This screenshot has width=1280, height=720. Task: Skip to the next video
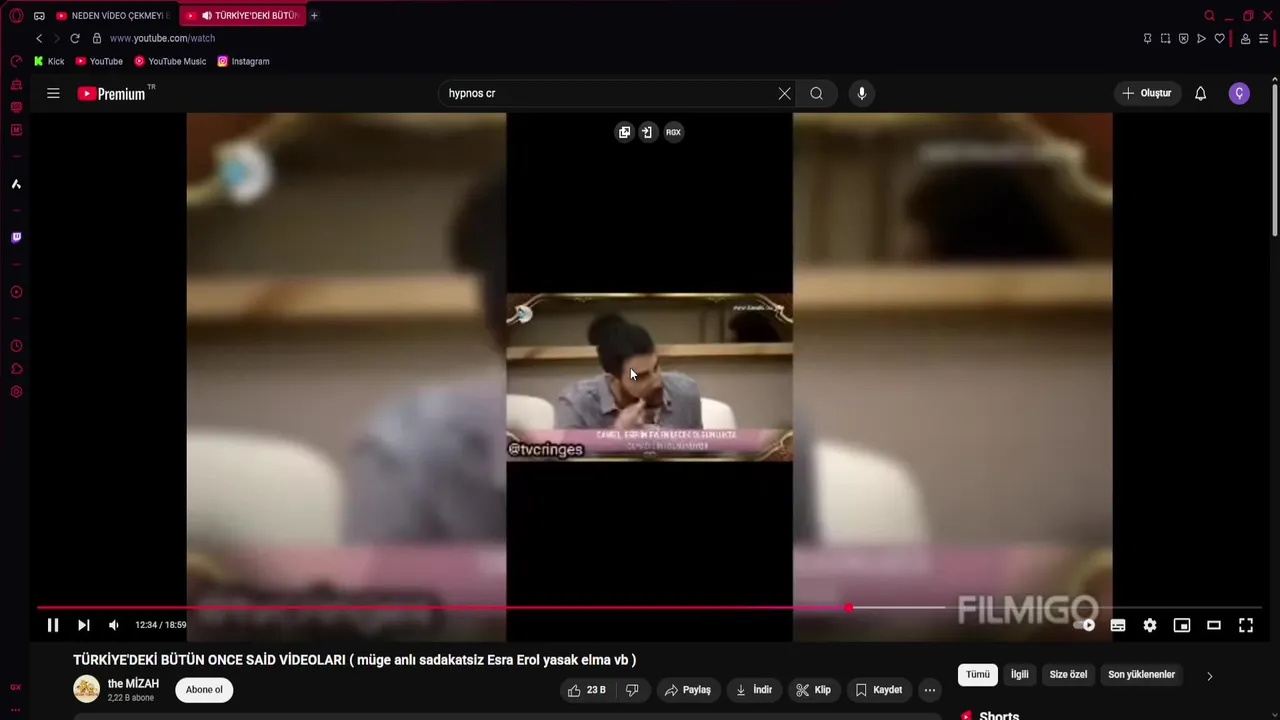pyautogui.click(x=84, y=625)
